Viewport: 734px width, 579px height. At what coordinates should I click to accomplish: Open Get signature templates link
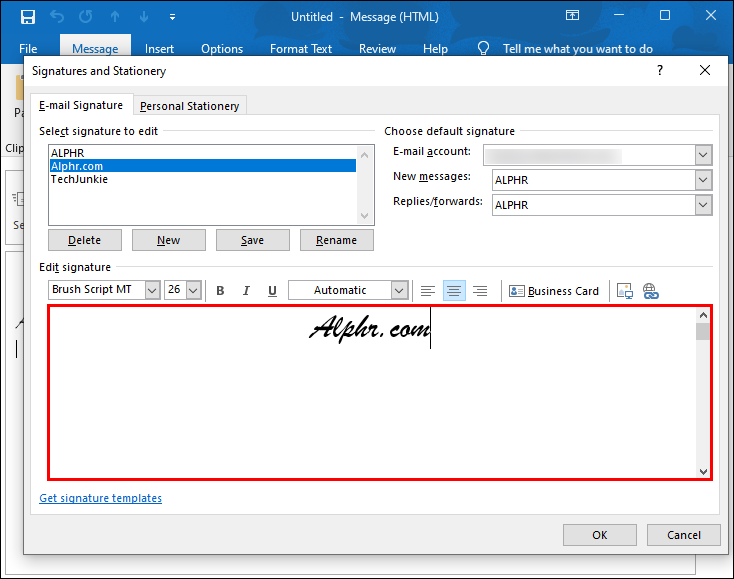coord(101,498)
